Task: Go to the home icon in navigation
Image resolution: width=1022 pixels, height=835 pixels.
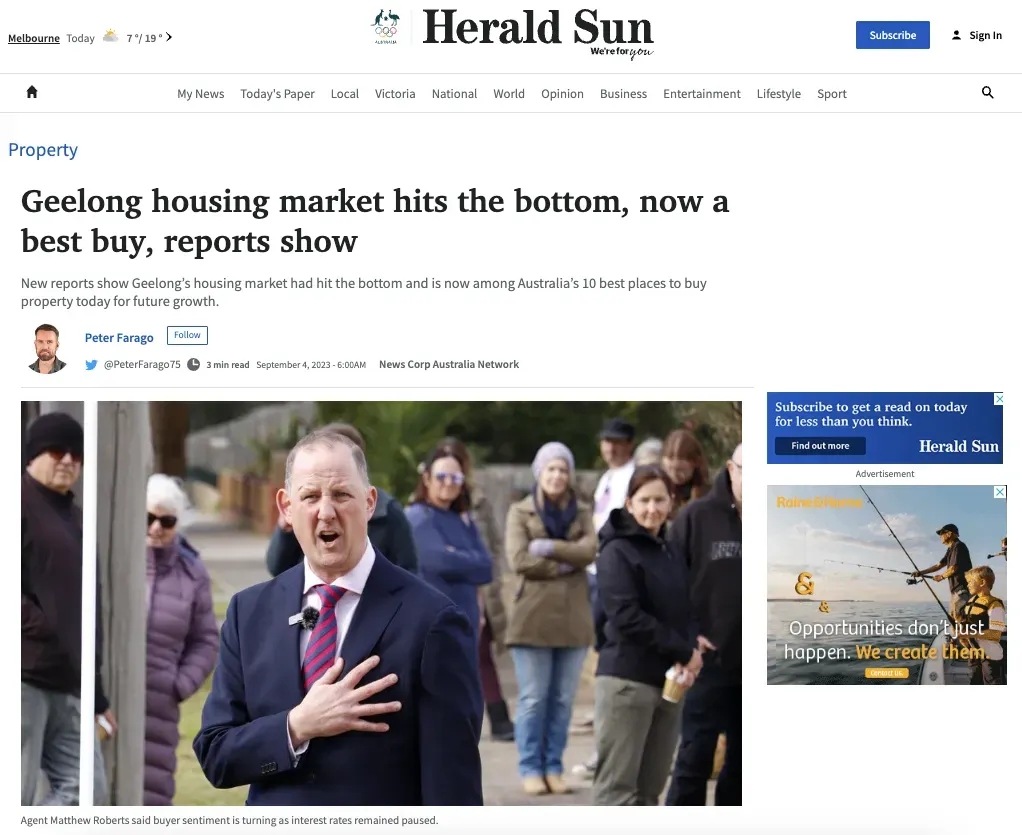Action: tap(32, 93)
